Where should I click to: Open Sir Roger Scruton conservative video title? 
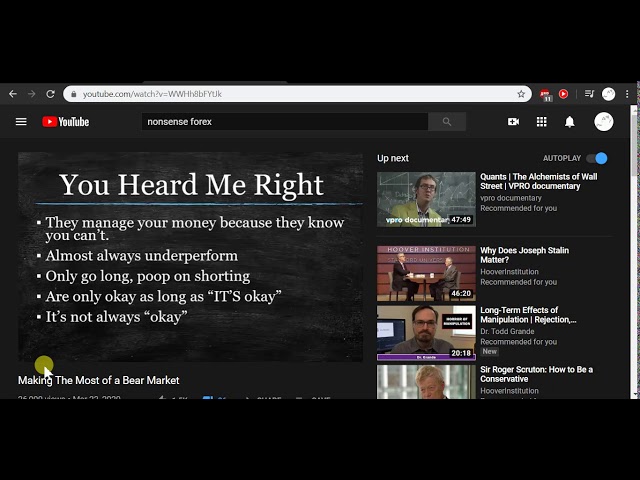(x=536, y=375)
